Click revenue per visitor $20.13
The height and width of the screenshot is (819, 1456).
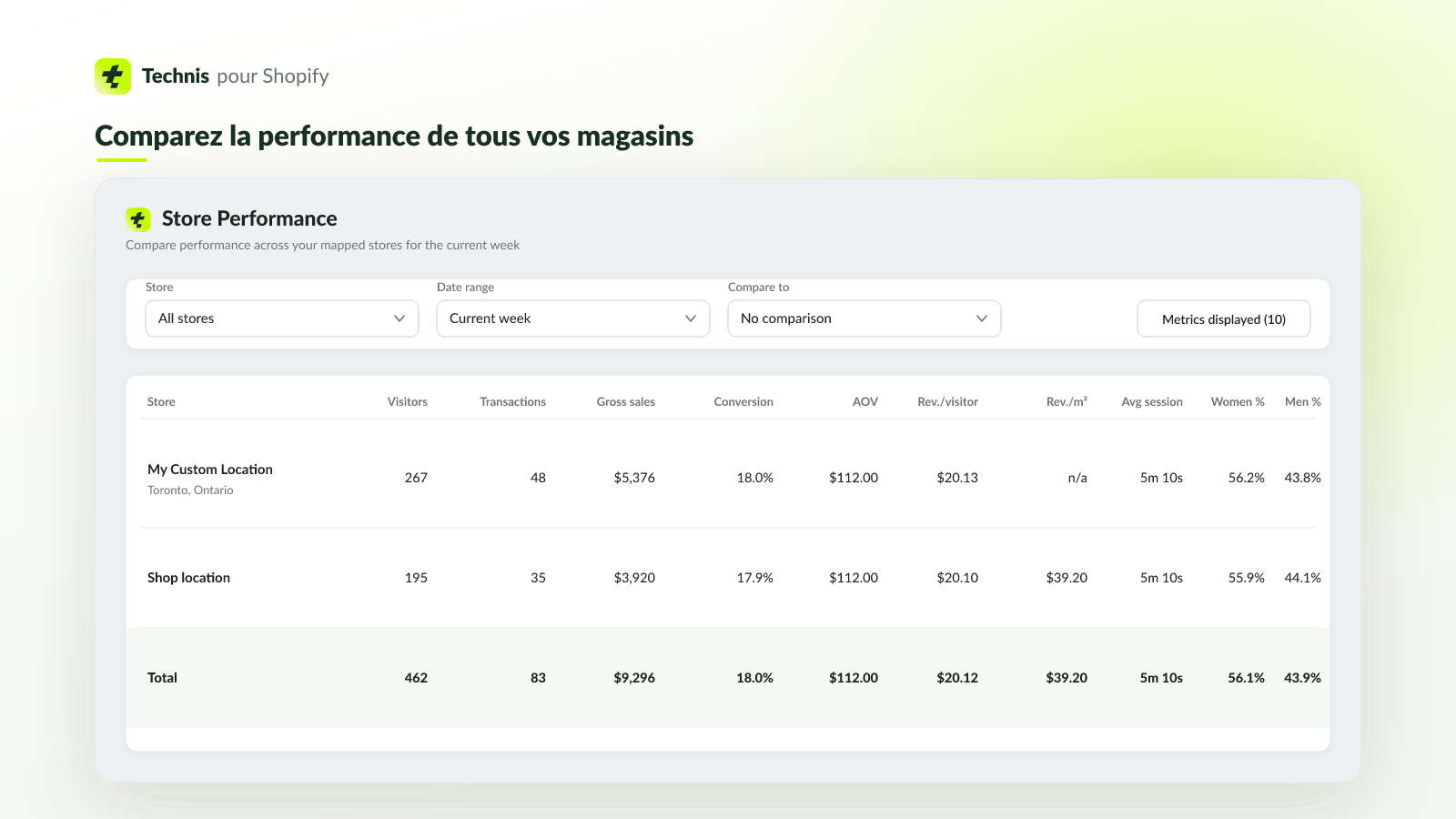click(x=957, y=478)
